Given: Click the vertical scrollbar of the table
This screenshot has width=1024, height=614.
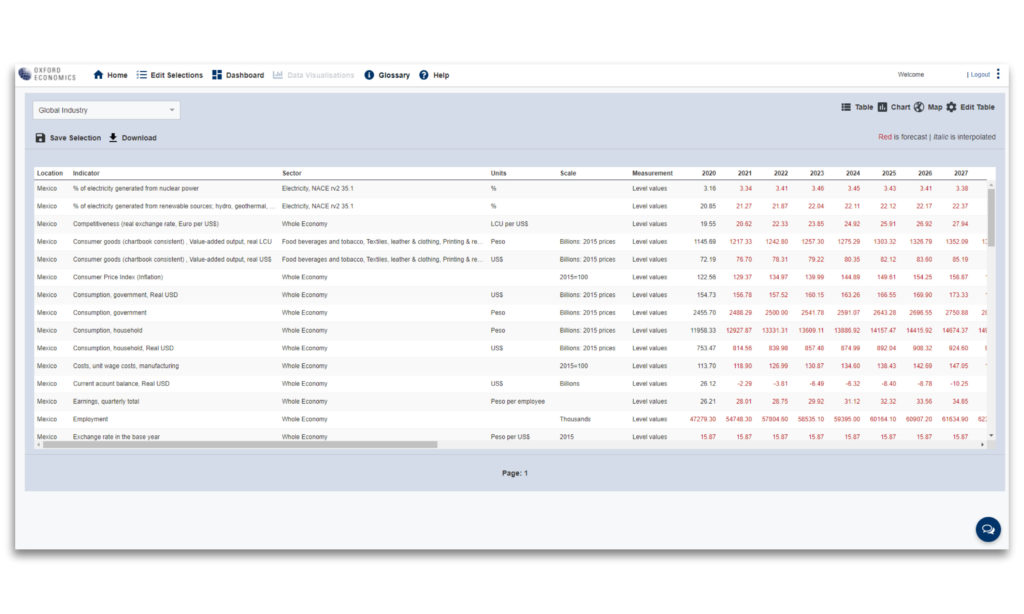Looking at the screenshot, I should [991, 218].
